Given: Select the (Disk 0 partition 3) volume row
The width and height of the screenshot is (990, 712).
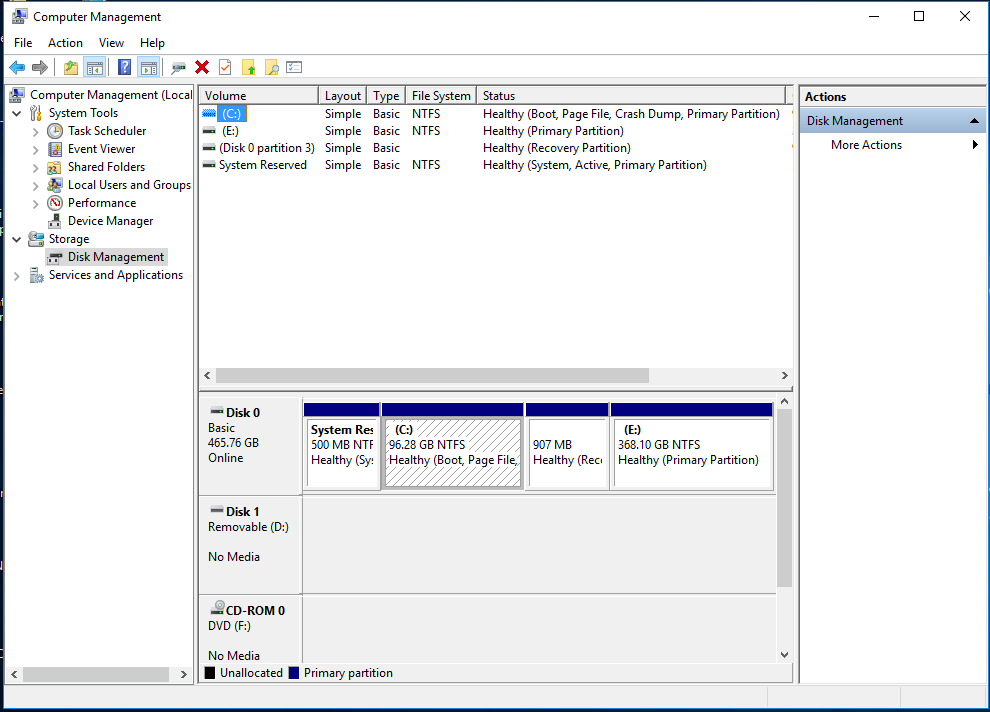Looking at the screenshot, I should [496, 148].
